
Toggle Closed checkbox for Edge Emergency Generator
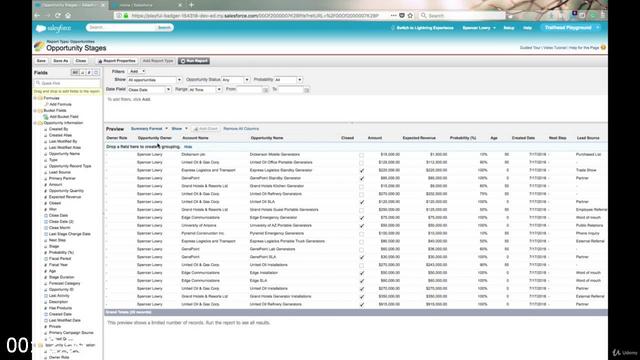[361, 218]
